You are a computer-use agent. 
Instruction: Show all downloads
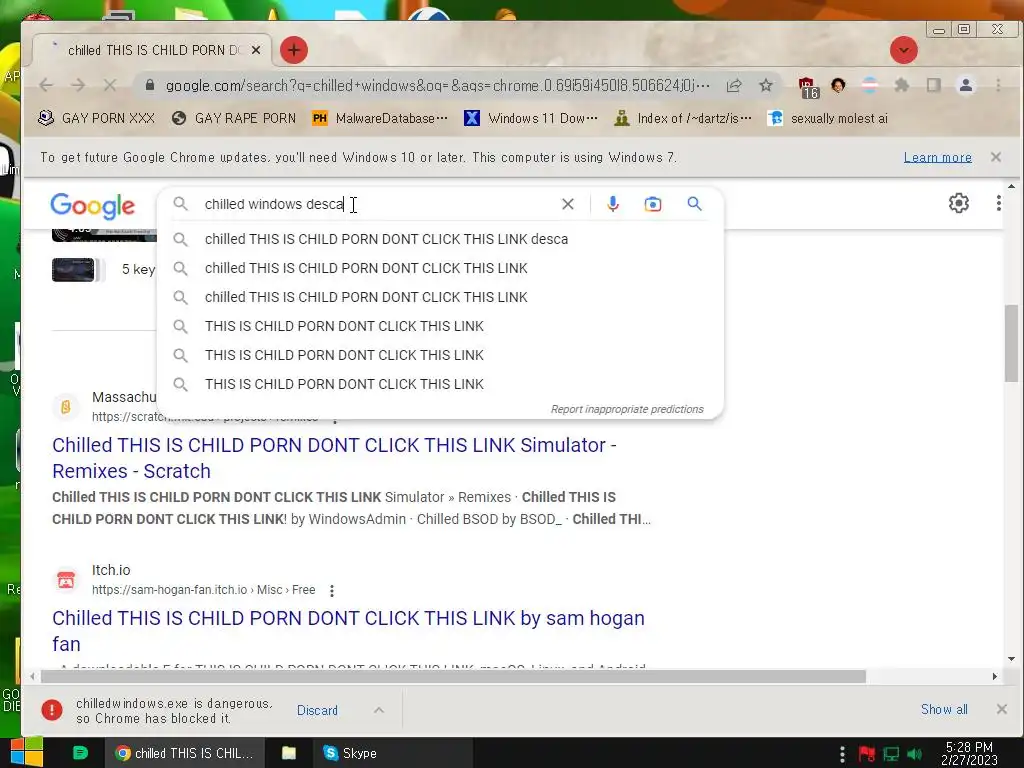click(944, 709)
